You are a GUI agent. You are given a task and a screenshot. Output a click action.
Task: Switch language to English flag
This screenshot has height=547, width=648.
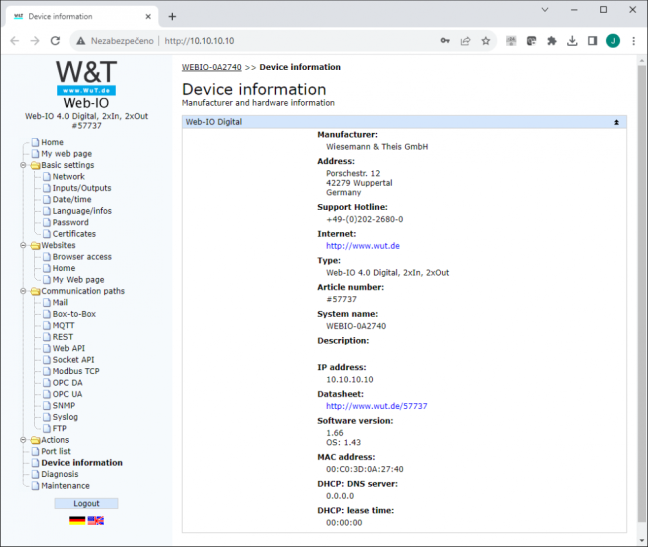[x=95, y=520]
